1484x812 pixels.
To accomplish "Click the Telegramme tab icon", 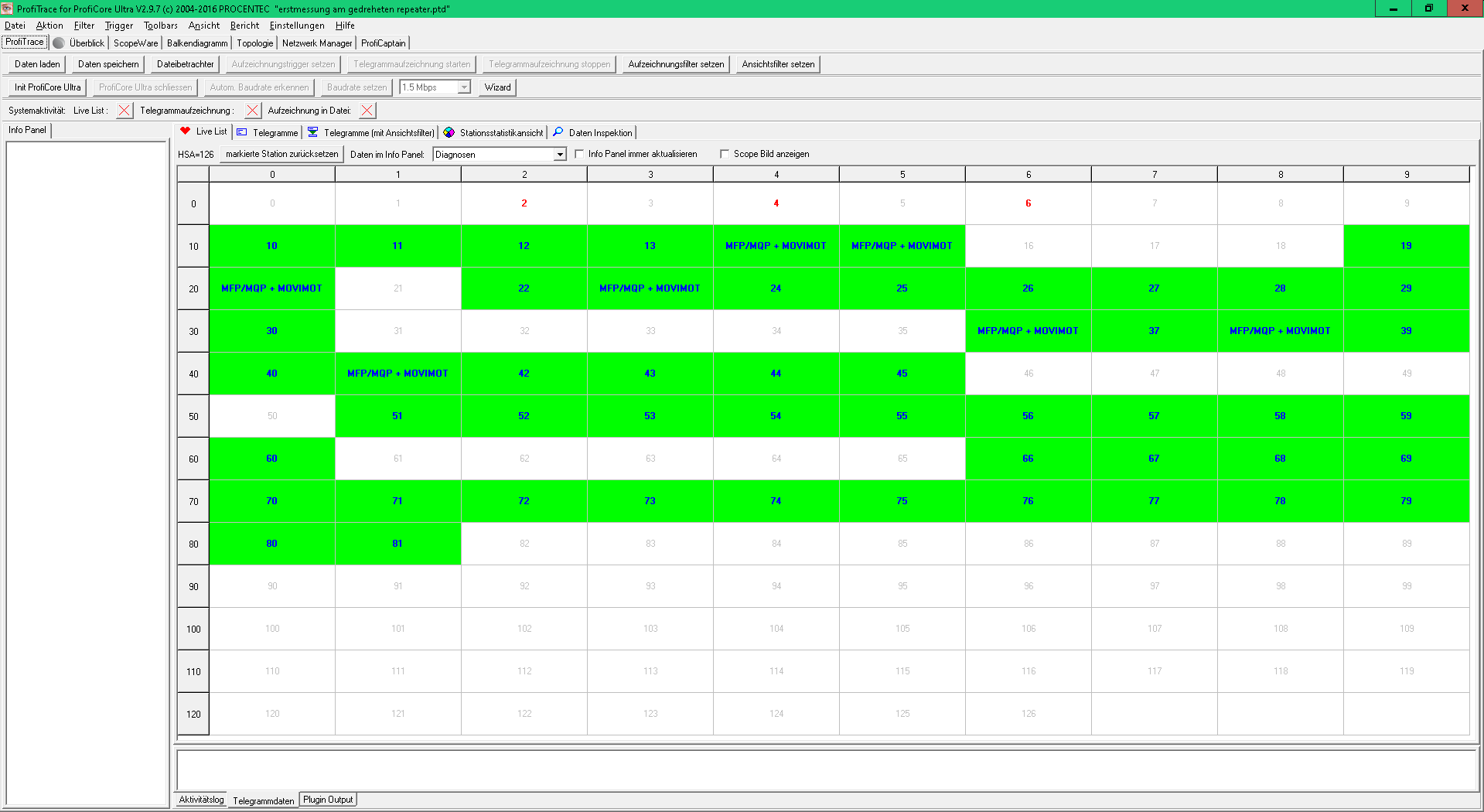I will [242, 132].
